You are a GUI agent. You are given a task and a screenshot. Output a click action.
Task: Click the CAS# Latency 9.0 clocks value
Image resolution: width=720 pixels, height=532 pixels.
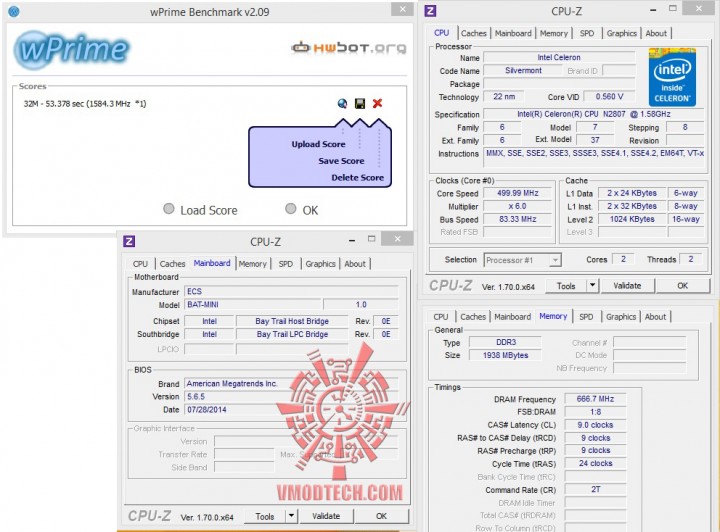coord(596,425)
